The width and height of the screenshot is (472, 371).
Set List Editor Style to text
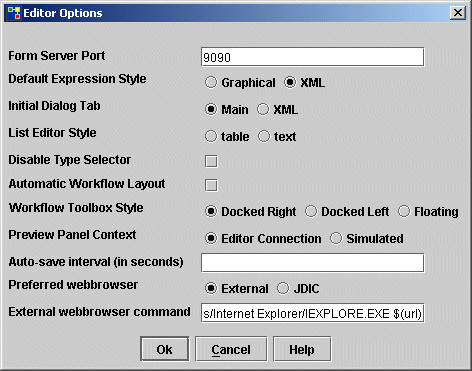click(x=264, y=136)
